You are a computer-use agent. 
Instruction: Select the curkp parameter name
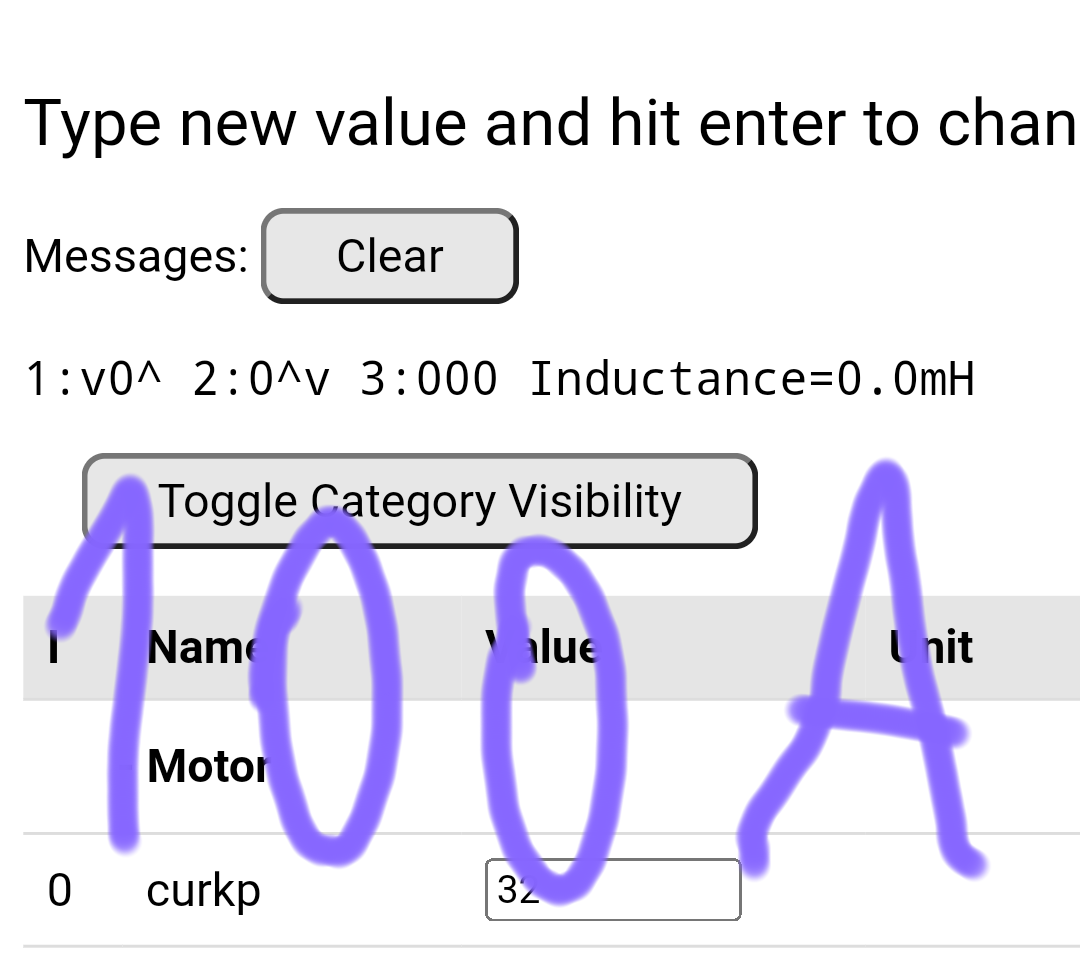tap(203, 889)
